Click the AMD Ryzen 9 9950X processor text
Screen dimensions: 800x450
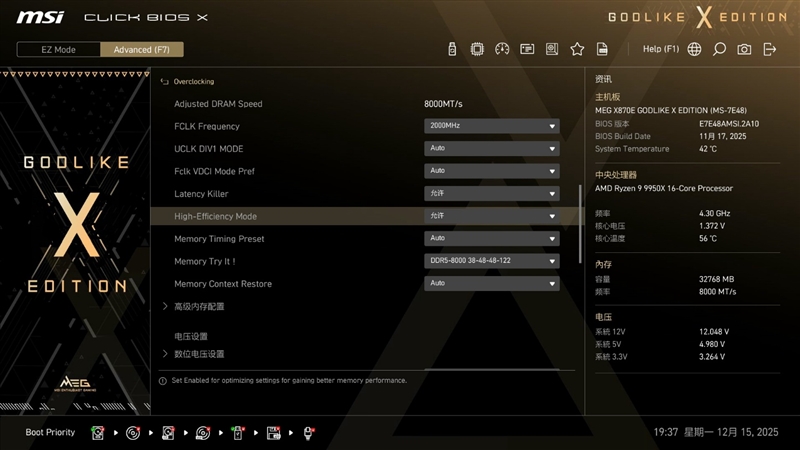664,188
